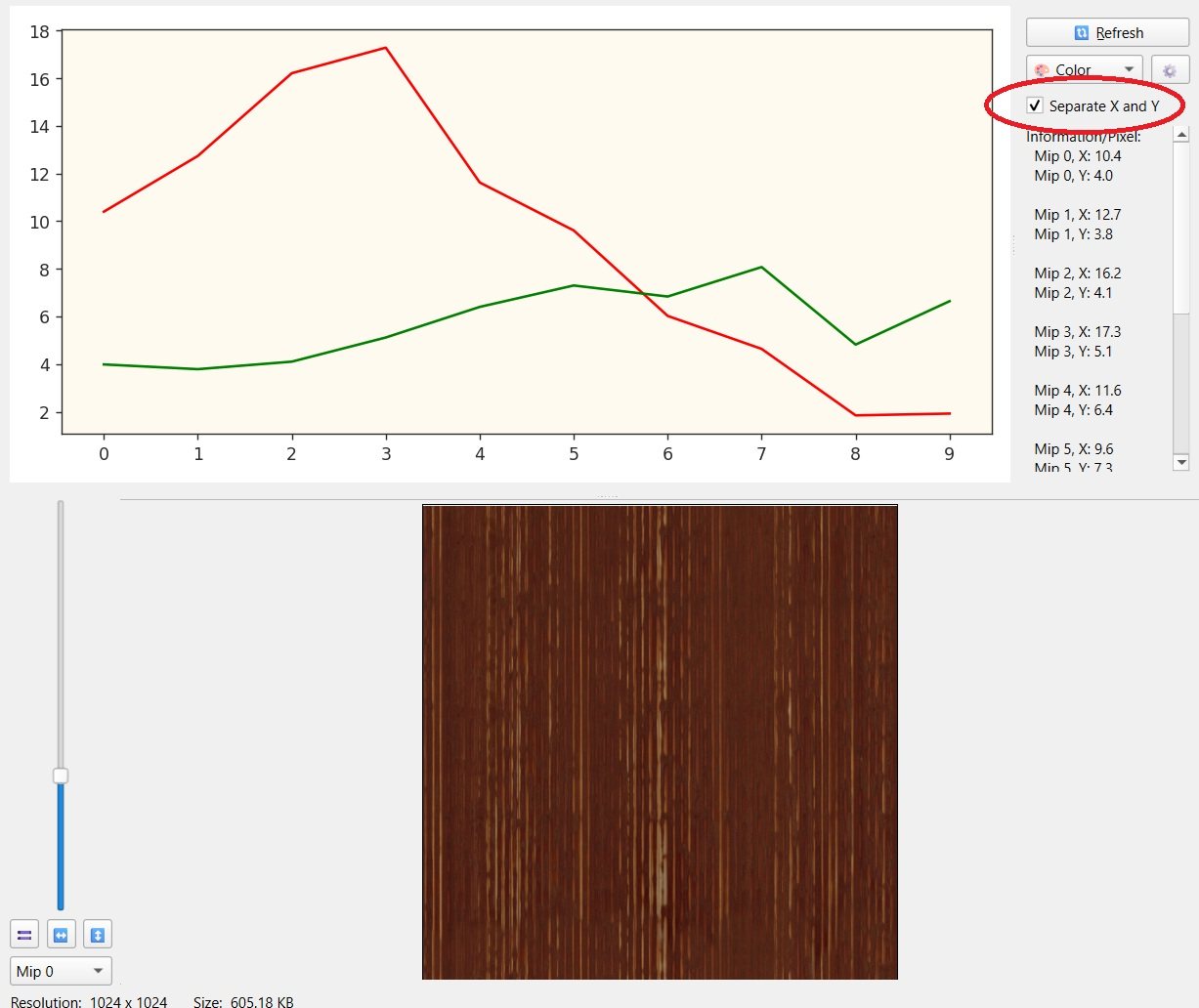
Task: Select the 'Mip 3, X: 17.3' info line
Action: point(1078,332)
